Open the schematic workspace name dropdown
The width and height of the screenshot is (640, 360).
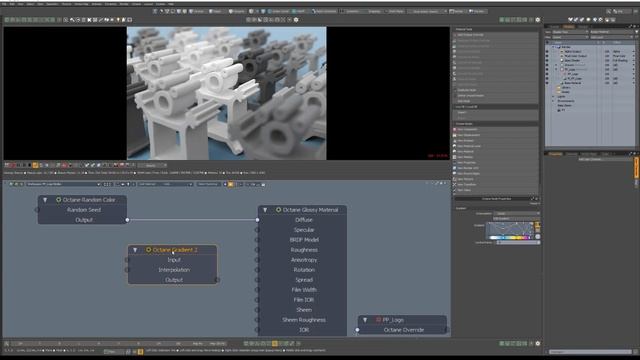64,184
